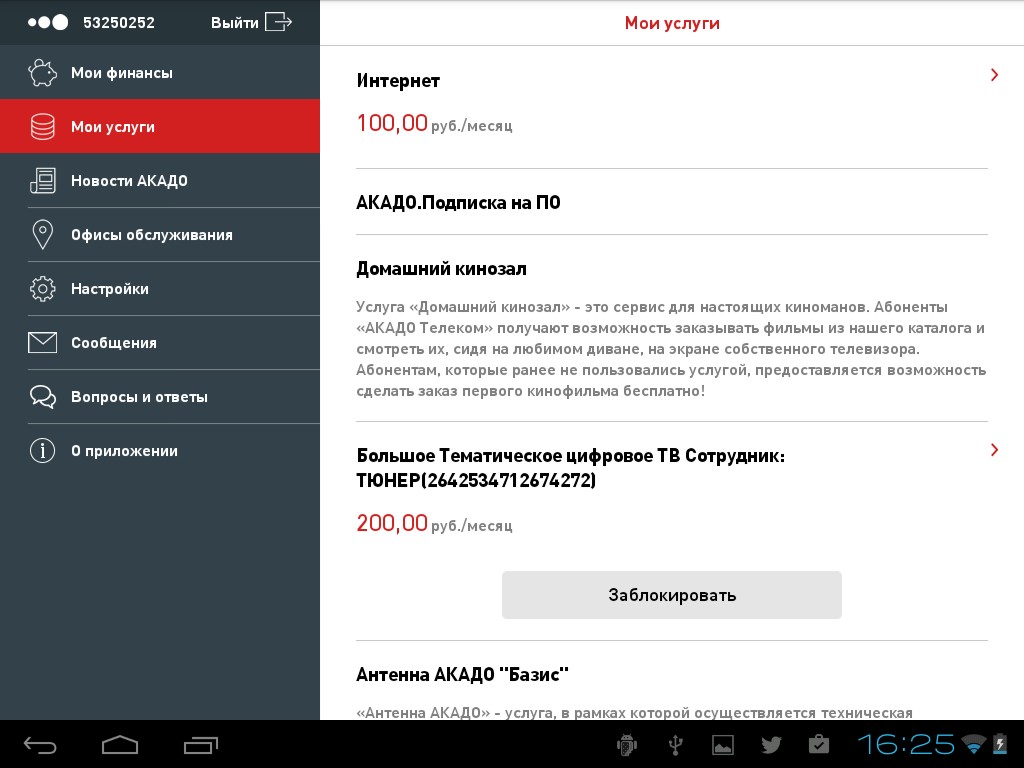Click the Антенна АКАДО "Базис" heading

[x=462, y=675]
